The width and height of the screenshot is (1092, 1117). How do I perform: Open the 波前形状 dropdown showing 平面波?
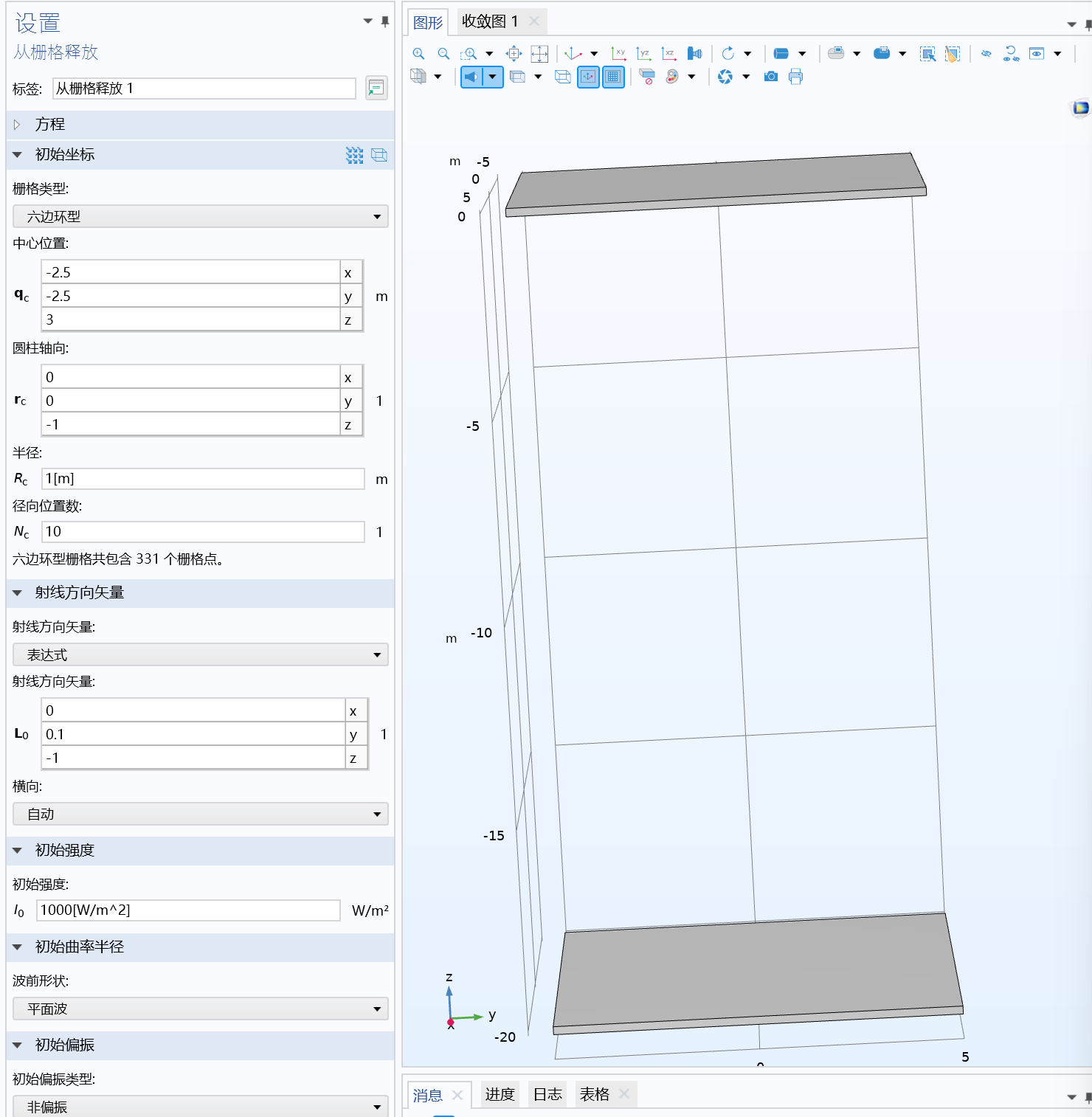tap(199, 1009)
